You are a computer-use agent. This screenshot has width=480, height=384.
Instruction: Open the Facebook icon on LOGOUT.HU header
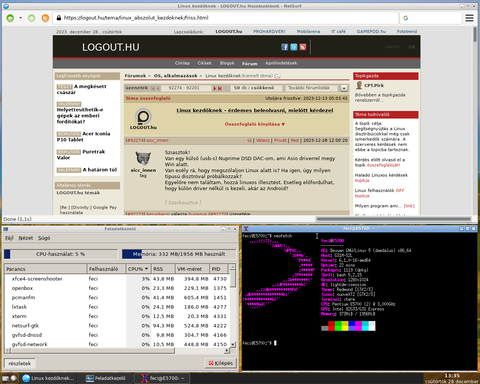click(284, 47)
